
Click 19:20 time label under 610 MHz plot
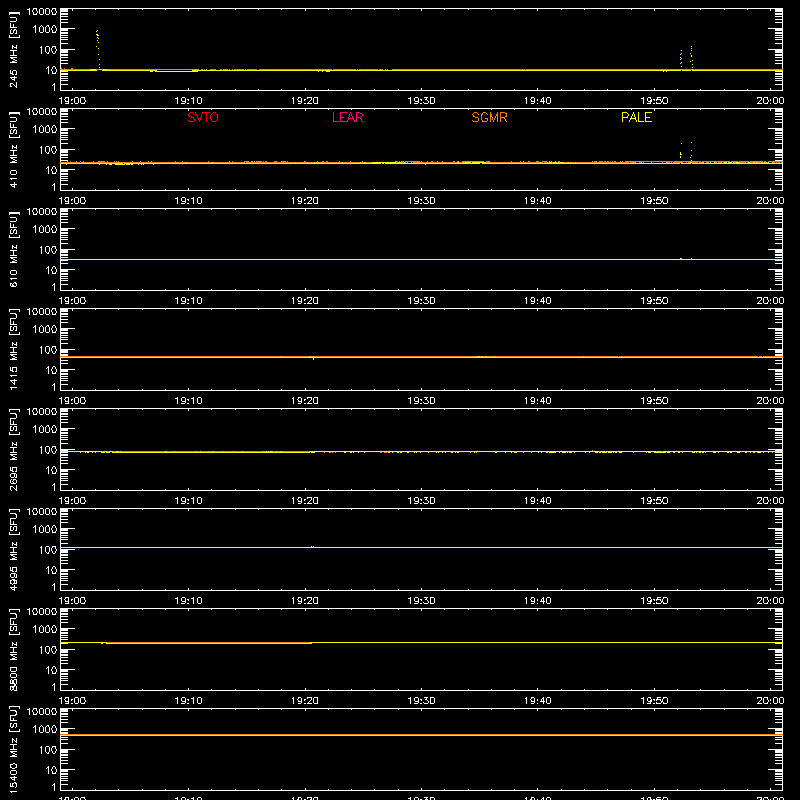[x=305, y=301]
